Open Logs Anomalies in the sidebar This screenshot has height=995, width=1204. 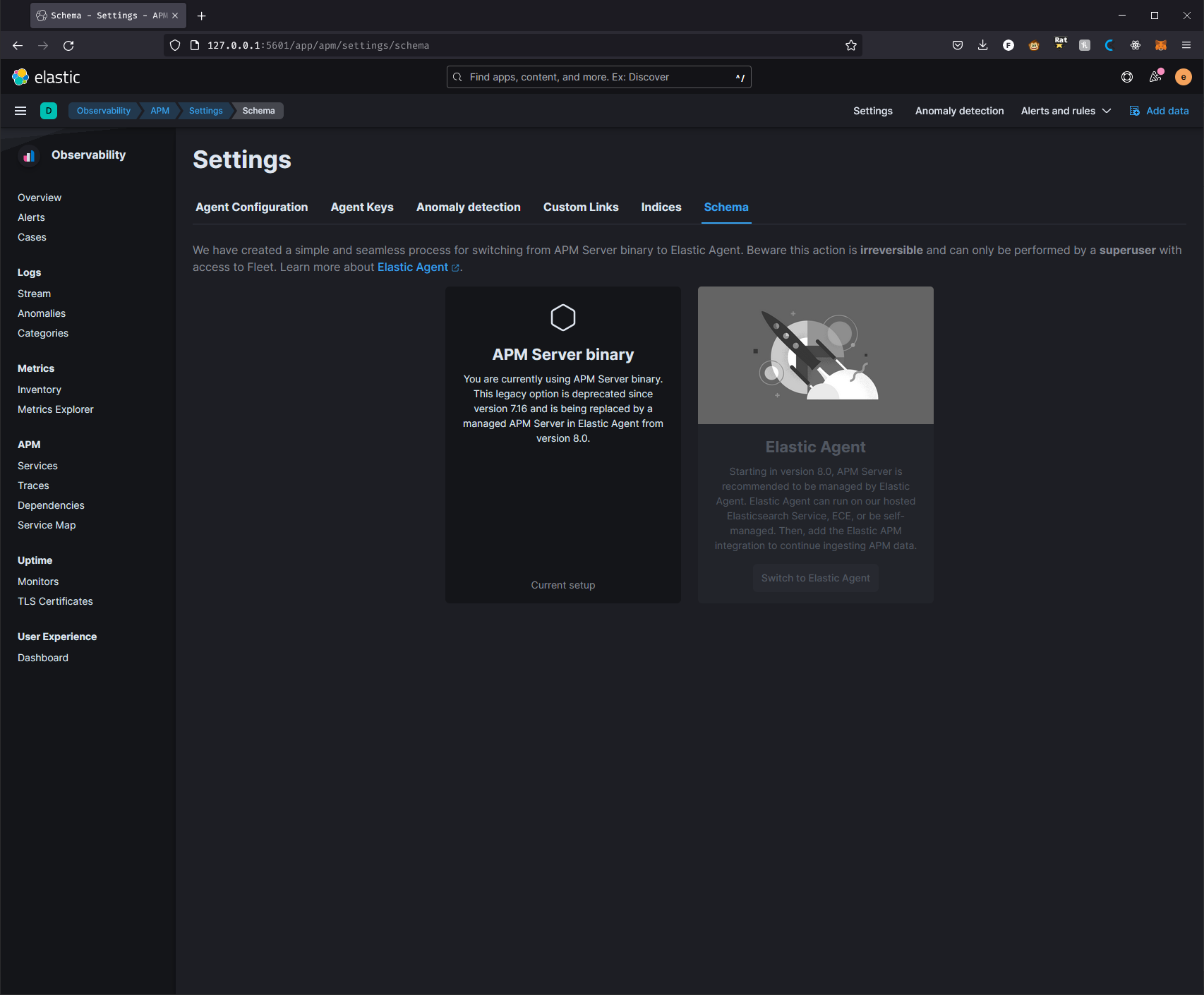[x=42, y=313]
